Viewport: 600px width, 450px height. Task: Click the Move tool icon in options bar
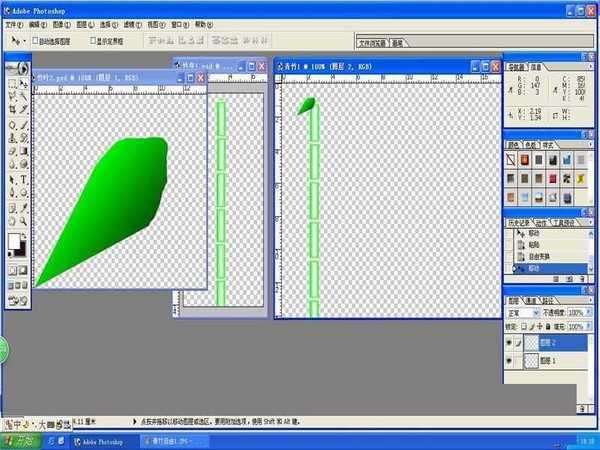point(17,41)
